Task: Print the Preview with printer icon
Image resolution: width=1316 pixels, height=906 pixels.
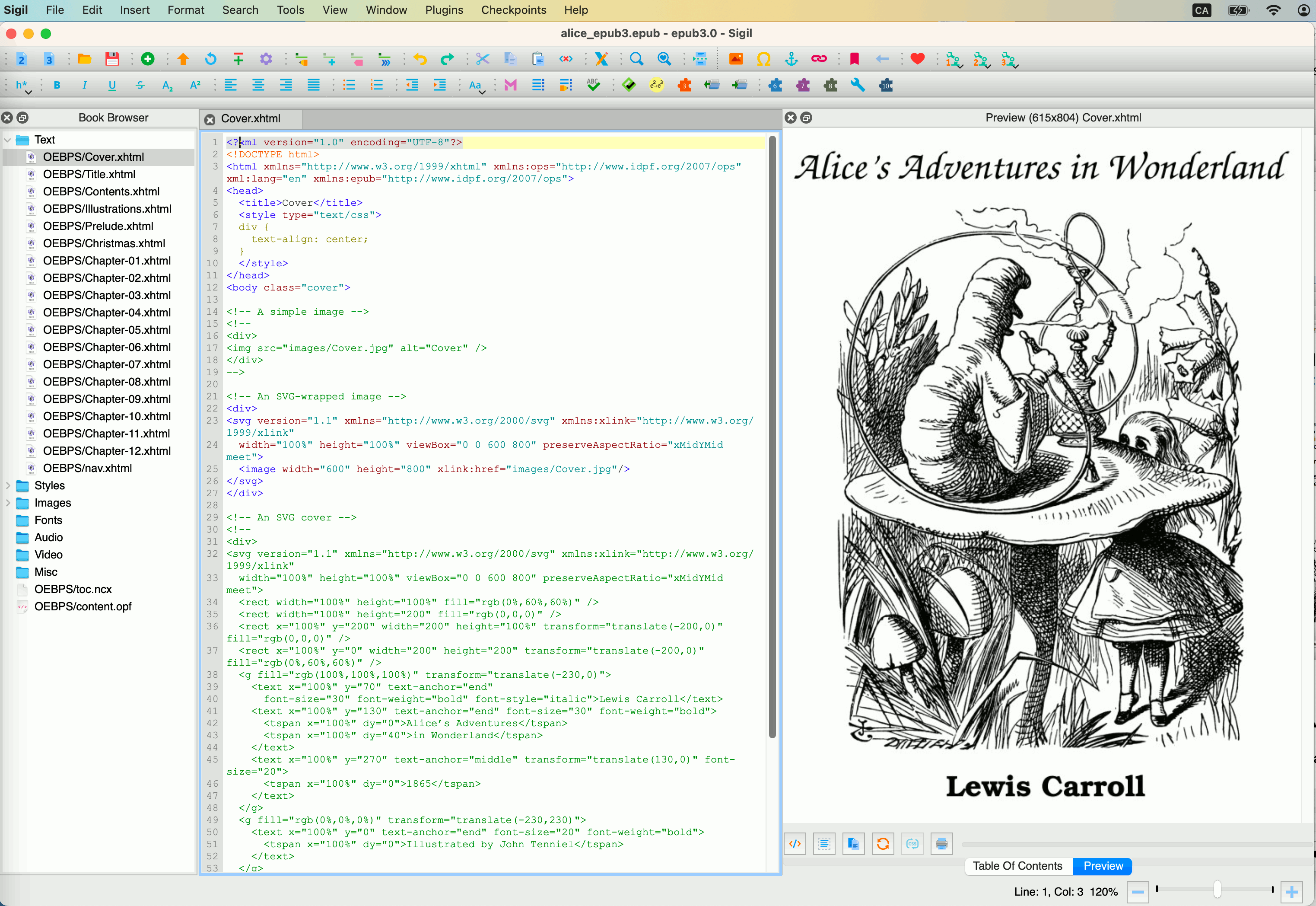Action: pyautogui.click(x=941, y=844)
